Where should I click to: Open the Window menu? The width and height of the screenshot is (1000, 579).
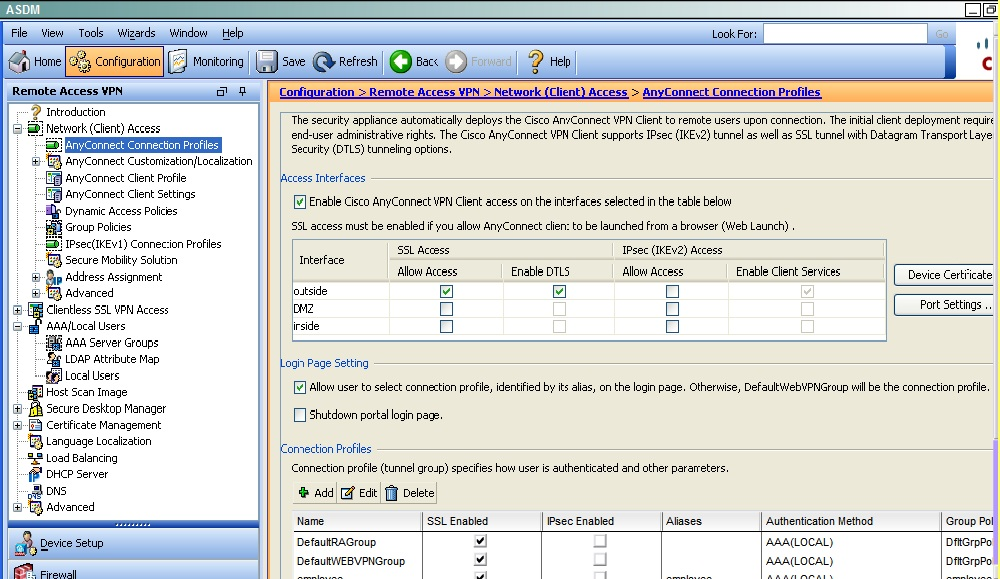(188, 33)
